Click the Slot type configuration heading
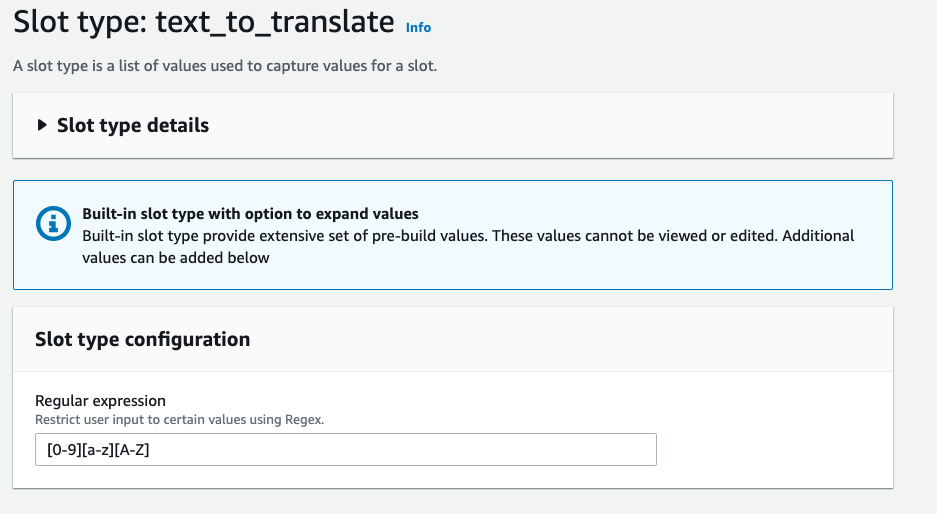Image resolution: width=937 pixels, height=514 pixels. (x=142, y=339)
